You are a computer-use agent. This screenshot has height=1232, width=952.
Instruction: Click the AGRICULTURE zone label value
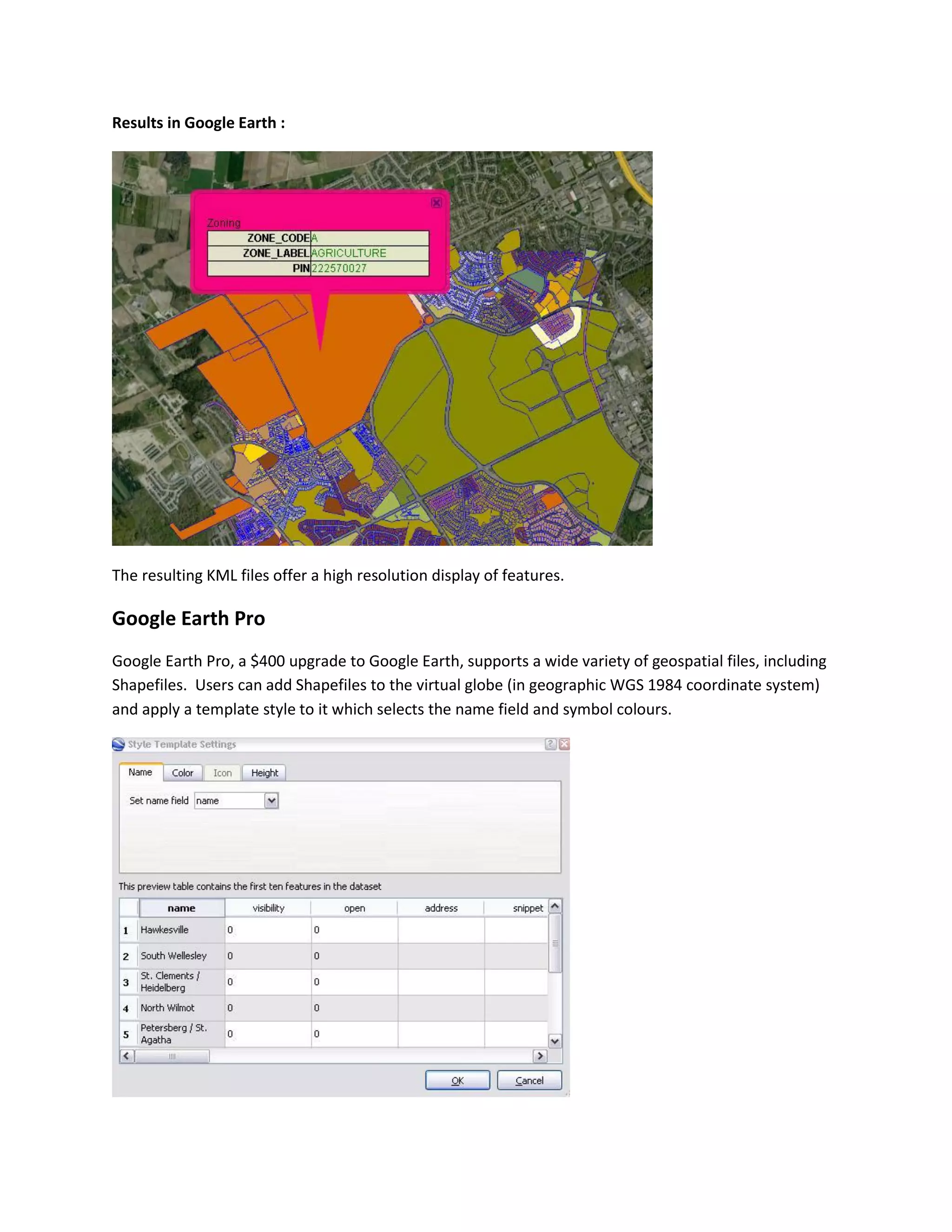[x=370, y=253]
